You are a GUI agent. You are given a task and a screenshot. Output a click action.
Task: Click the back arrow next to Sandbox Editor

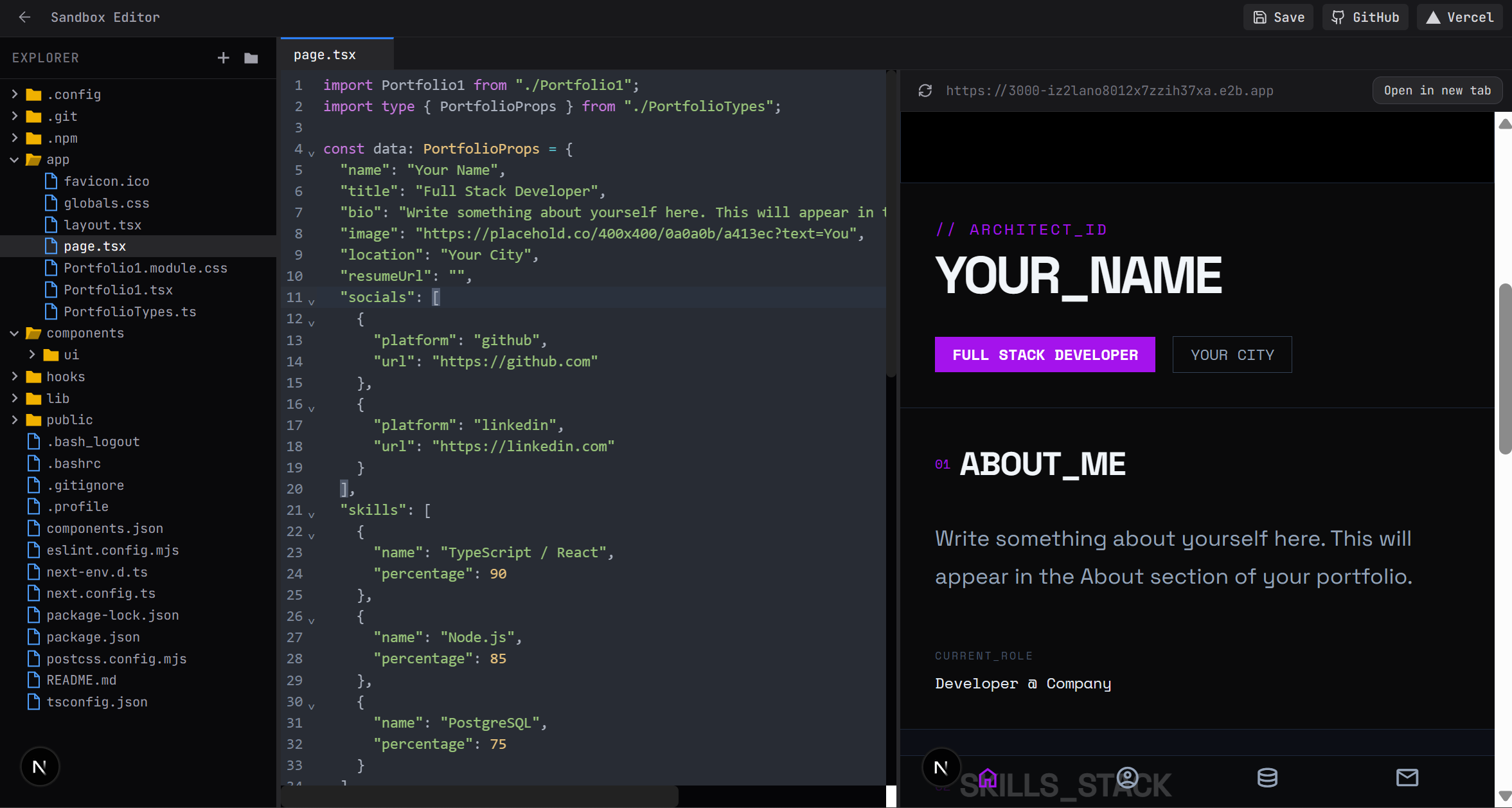[x=24, y=17]
